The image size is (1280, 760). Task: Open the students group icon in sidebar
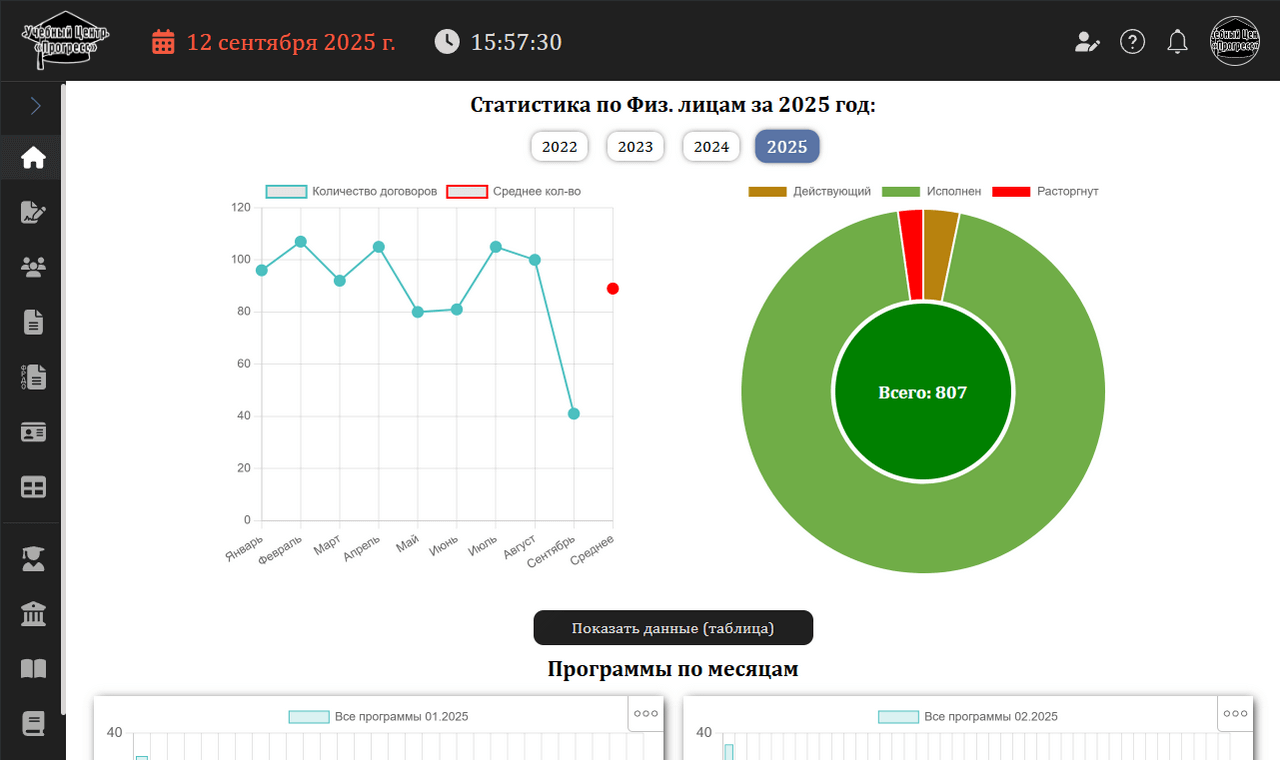click(31, 267)
